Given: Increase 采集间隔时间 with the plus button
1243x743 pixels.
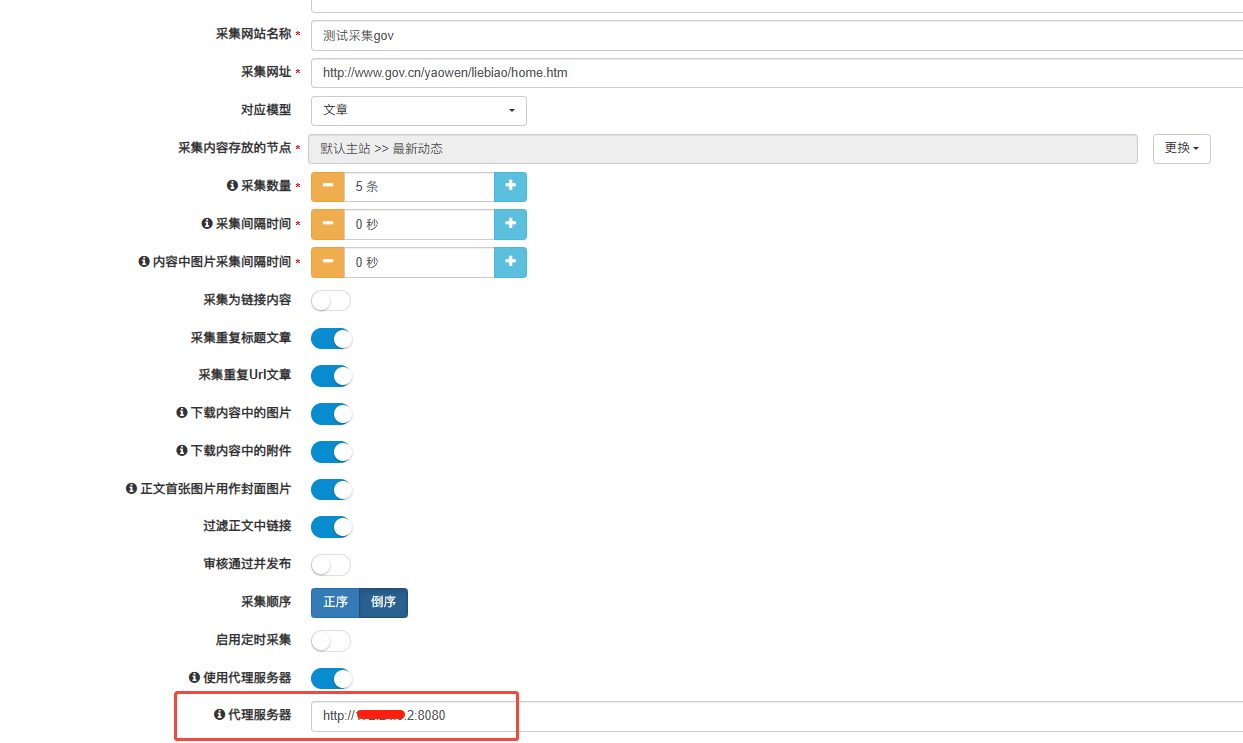Looking at the screenshot, I should 510,225.
